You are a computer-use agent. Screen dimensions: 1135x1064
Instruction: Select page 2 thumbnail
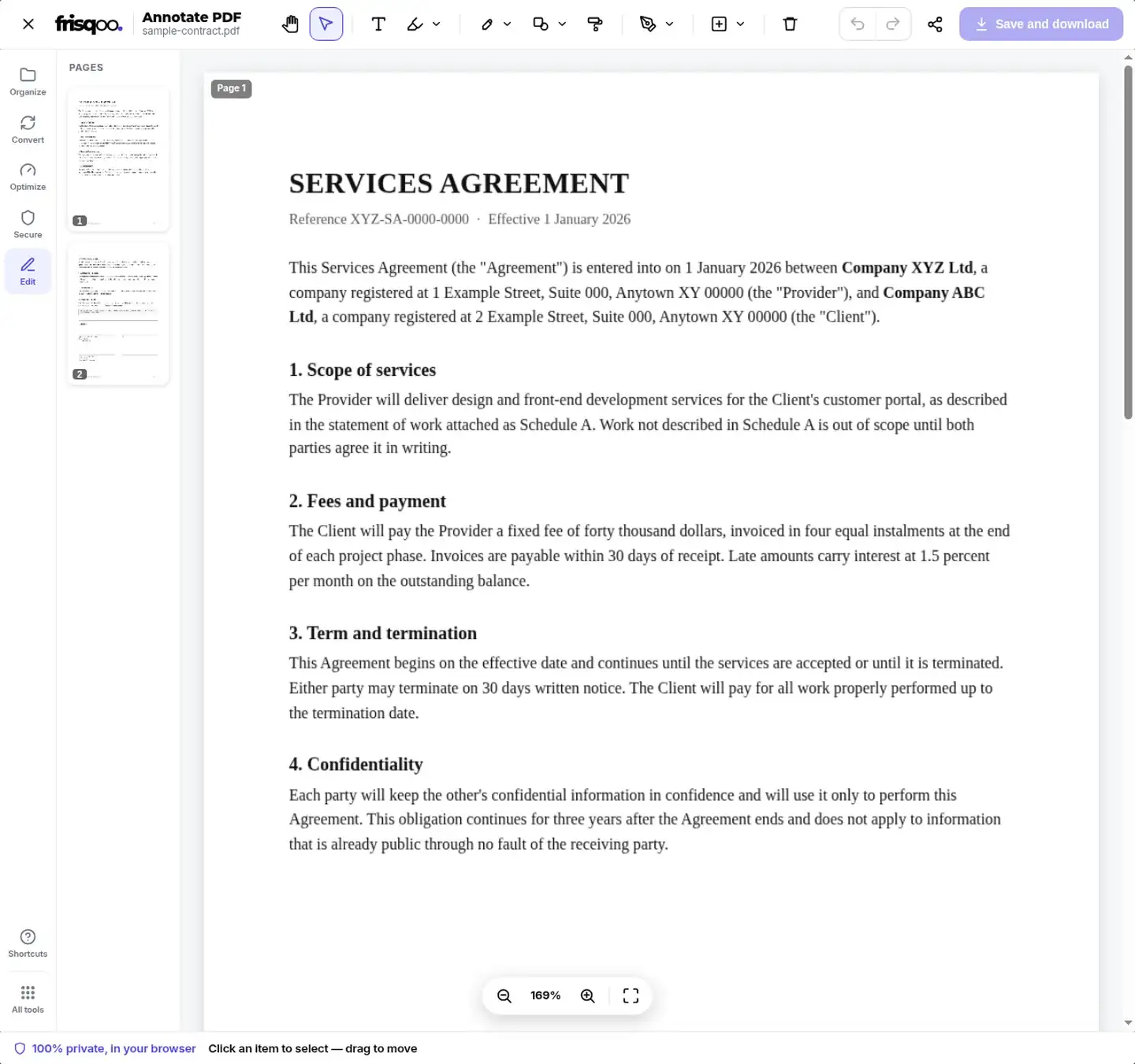[118, 314]
